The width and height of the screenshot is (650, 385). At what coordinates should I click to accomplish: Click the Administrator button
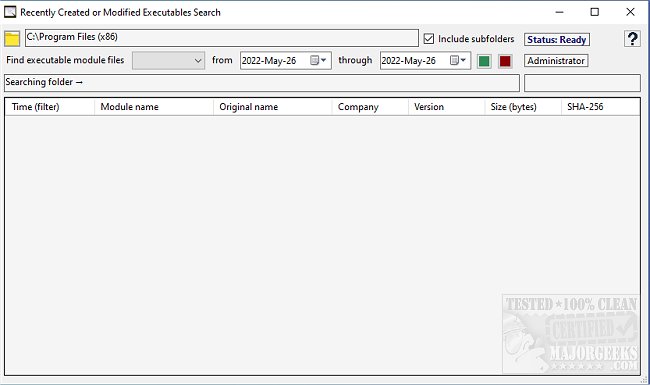(x=556, y=61)
